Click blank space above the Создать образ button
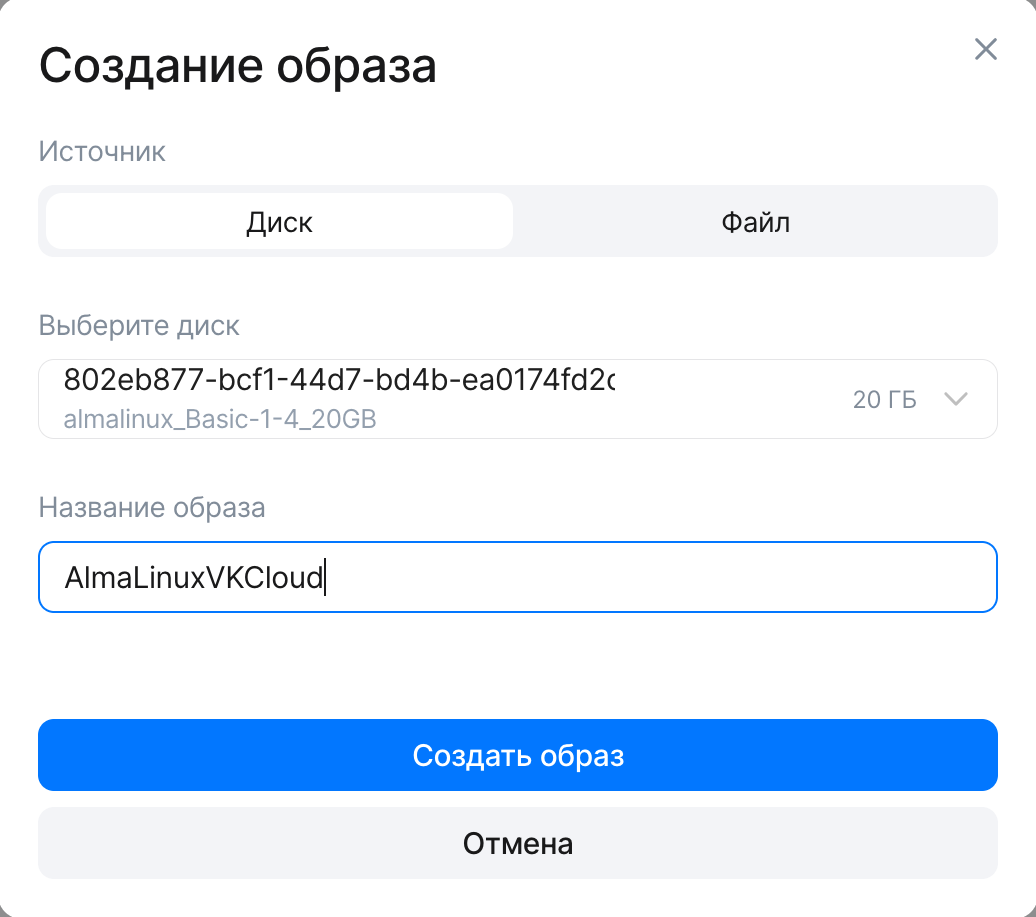The height and width of the screenshot is (917, 1036). pos(517,665)
